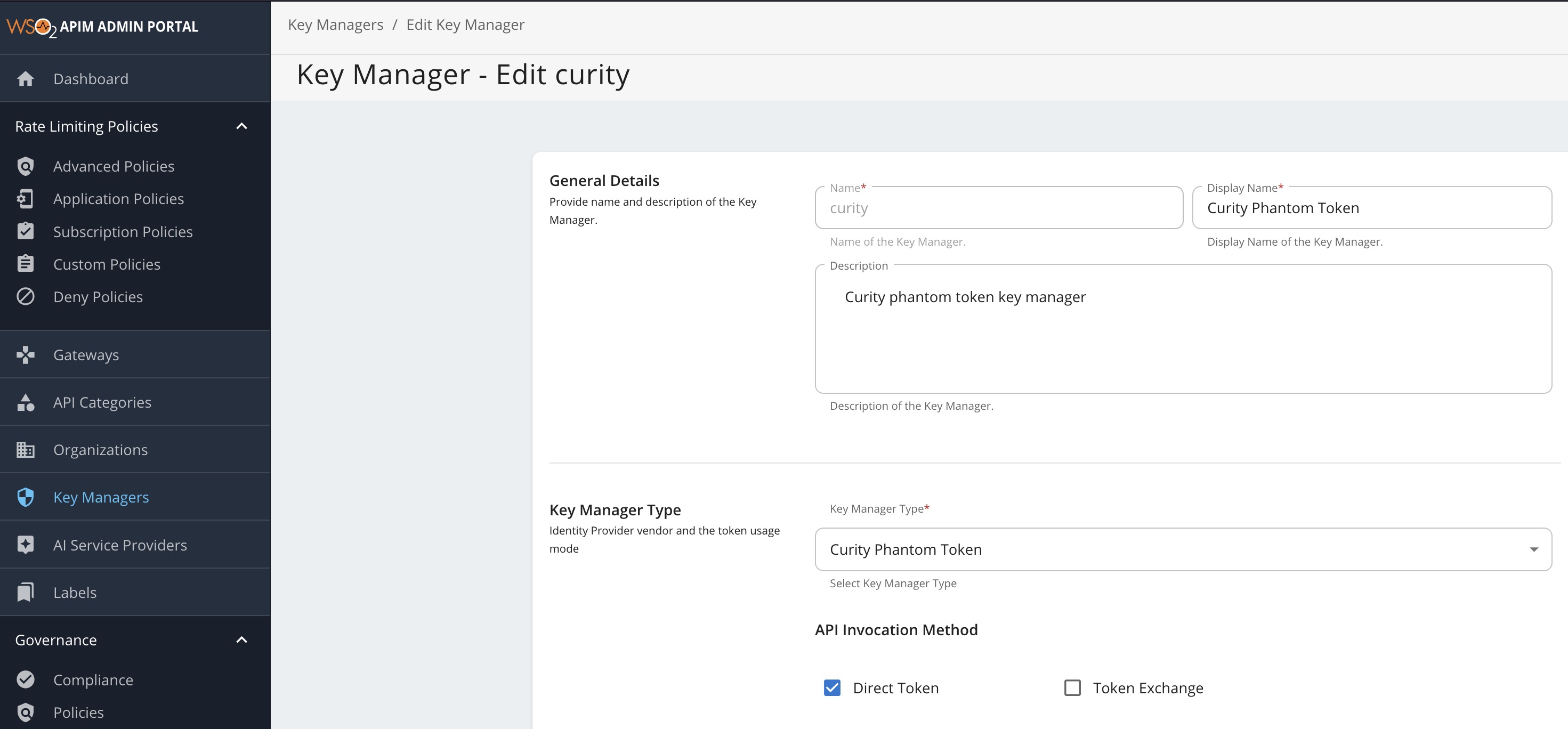Open the Key Manager Type dropdown
This screenshot has height=729, width=1568.
tap(1183, 549)
